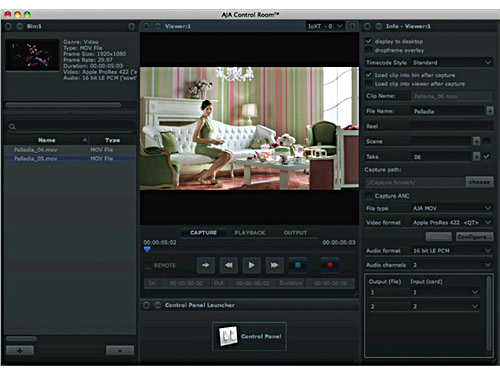Toggle Load clip into bin after capture
This screenshot has height=375, width=500.
point(368,75)
